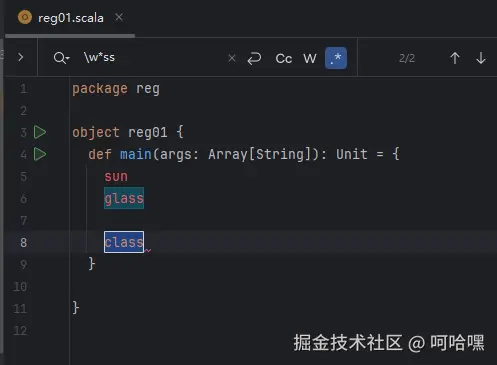Click the word sun on line 5
The width and height of the screenshot is (497, 365).
(x=116, y=176)
